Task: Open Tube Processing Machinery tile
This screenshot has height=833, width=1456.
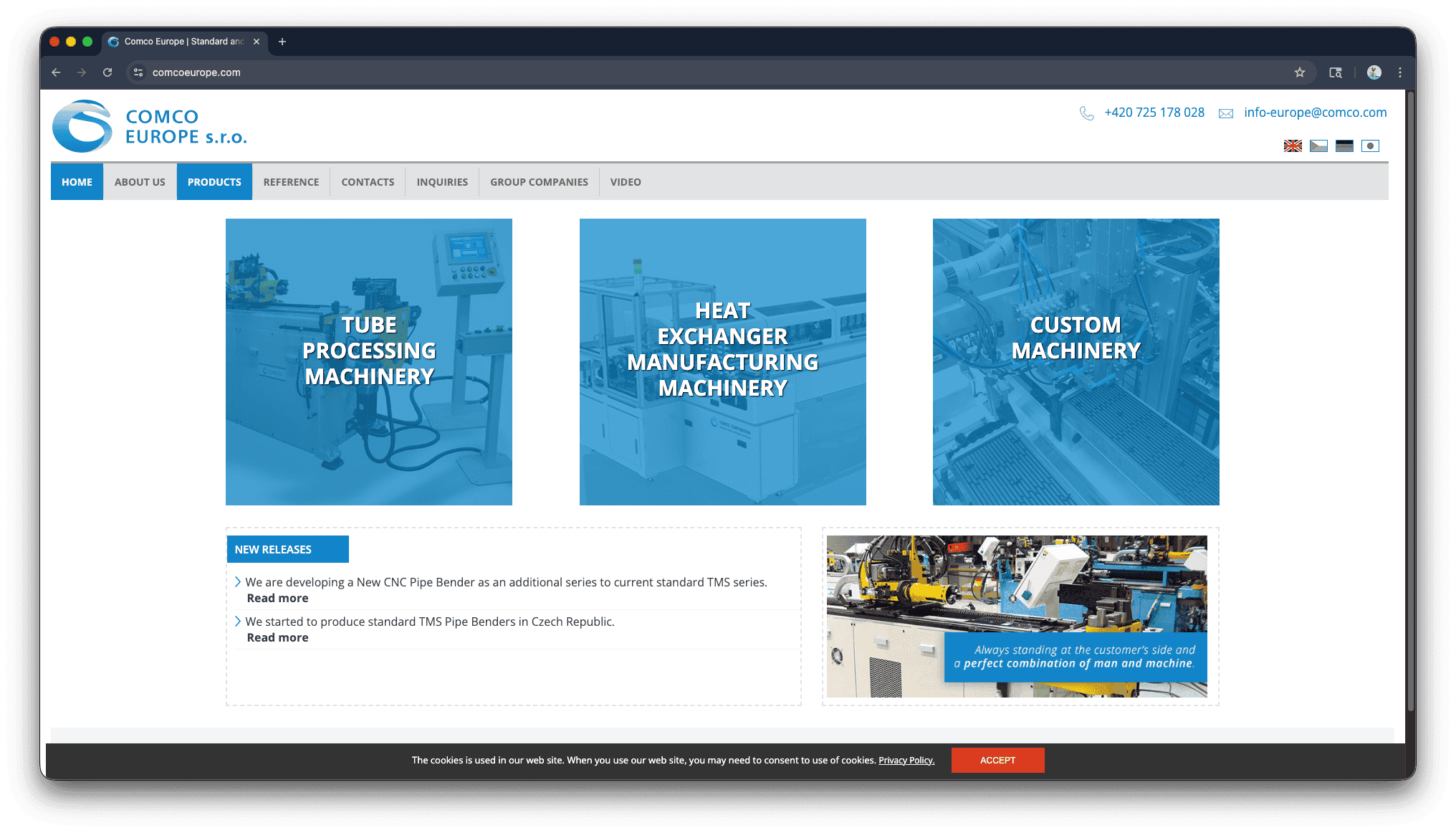Action: pyautogui.click(x=369, y=362)
